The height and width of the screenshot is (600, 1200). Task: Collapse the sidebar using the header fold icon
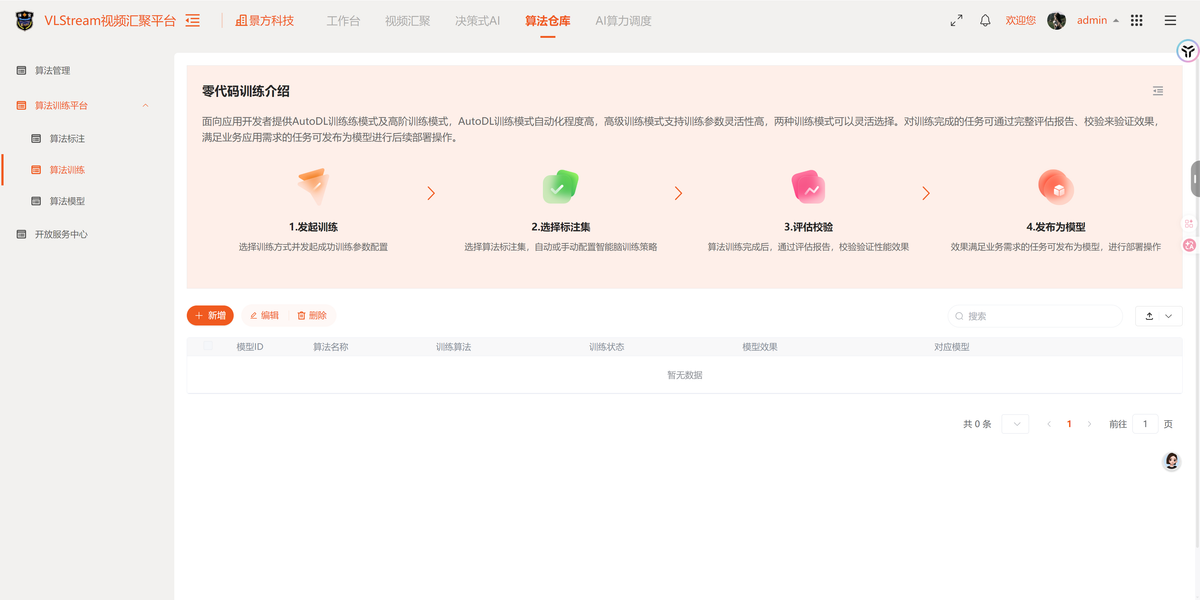(193, 20)
